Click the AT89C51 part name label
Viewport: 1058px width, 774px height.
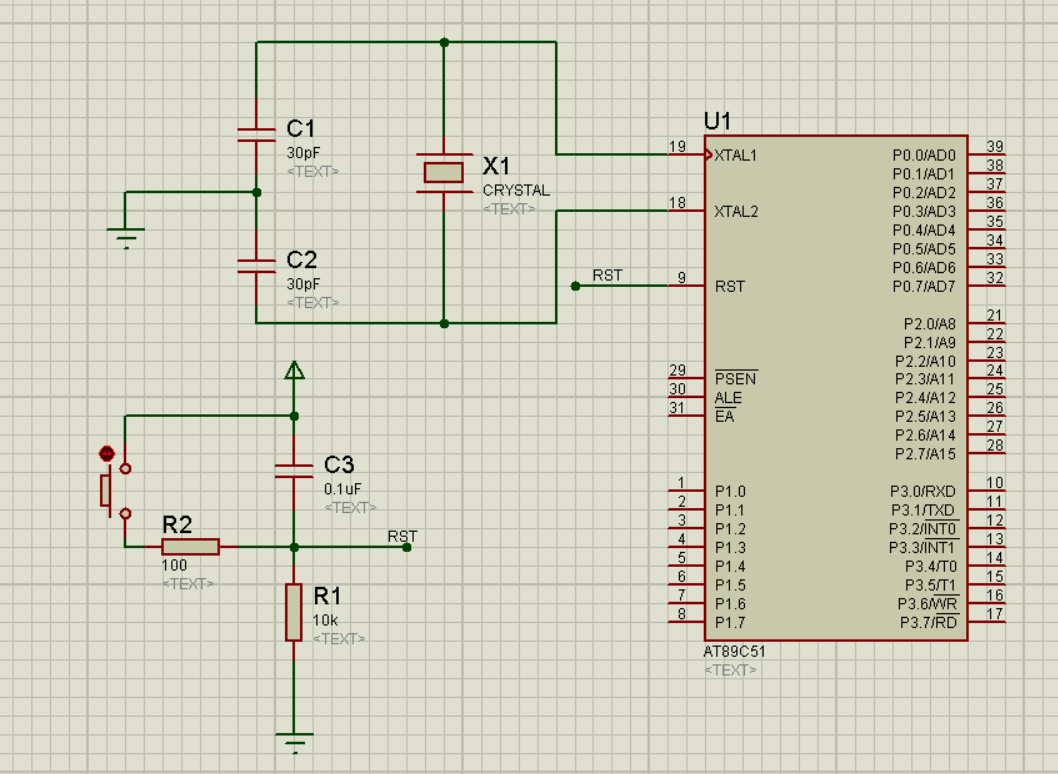[734, 651]
